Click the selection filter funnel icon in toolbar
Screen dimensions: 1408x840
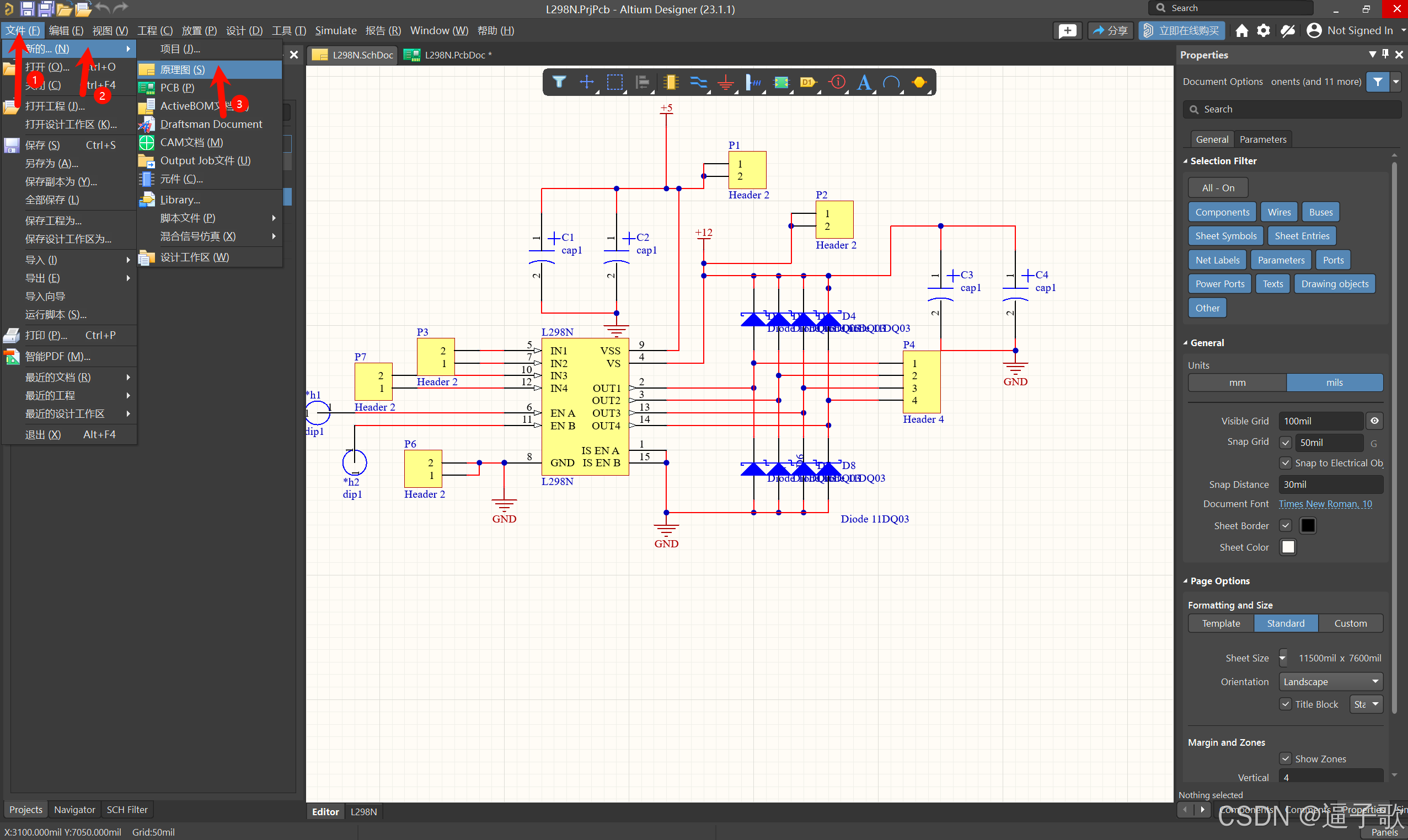(559, 83)
